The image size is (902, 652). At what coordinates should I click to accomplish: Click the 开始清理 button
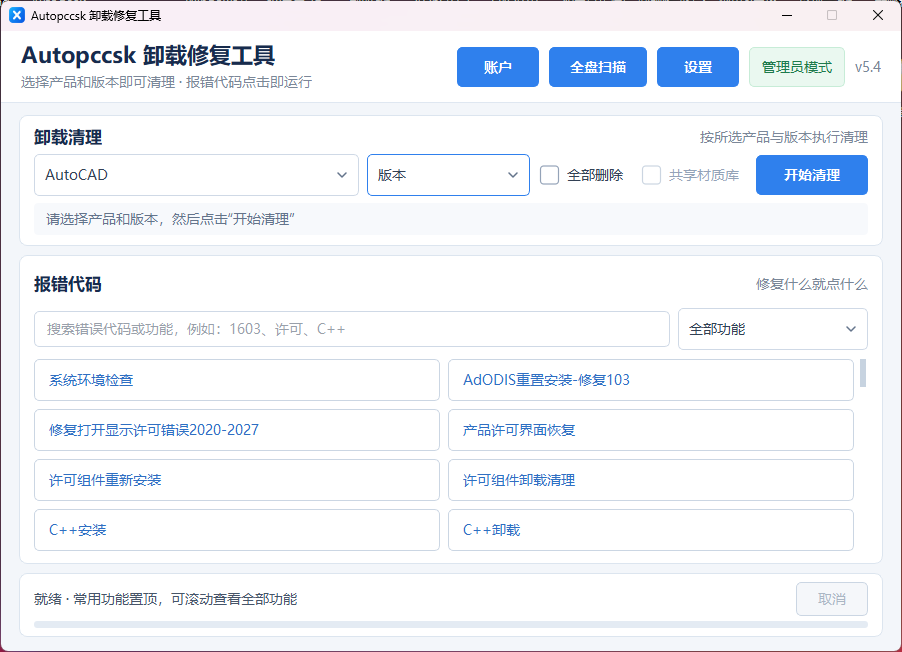(812, 175)
